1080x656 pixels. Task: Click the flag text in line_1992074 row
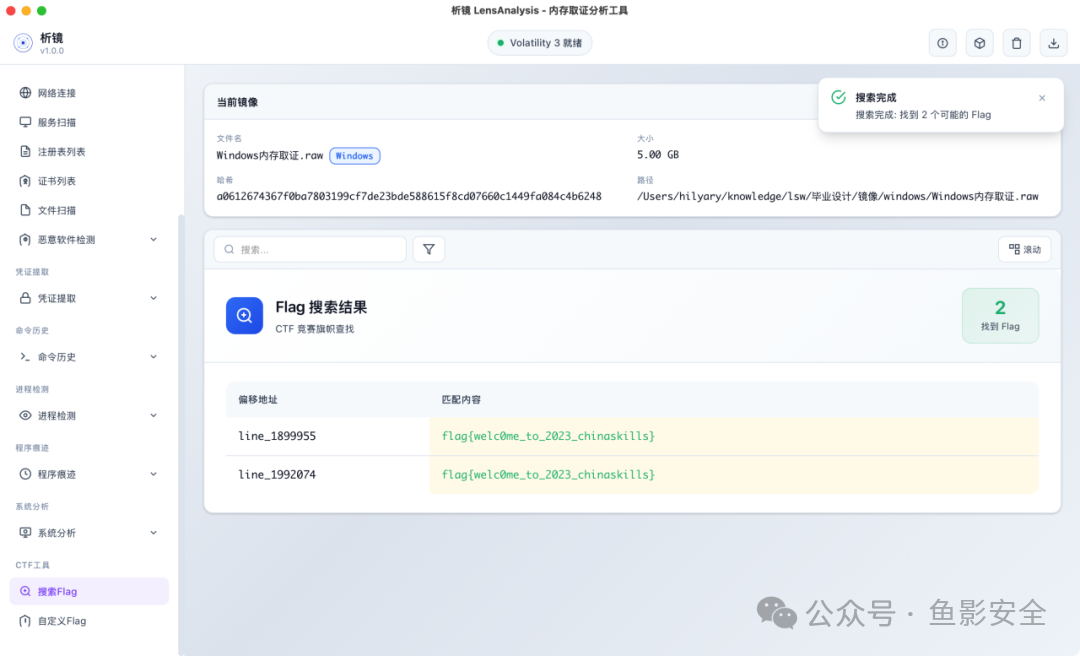coord(548,475)
